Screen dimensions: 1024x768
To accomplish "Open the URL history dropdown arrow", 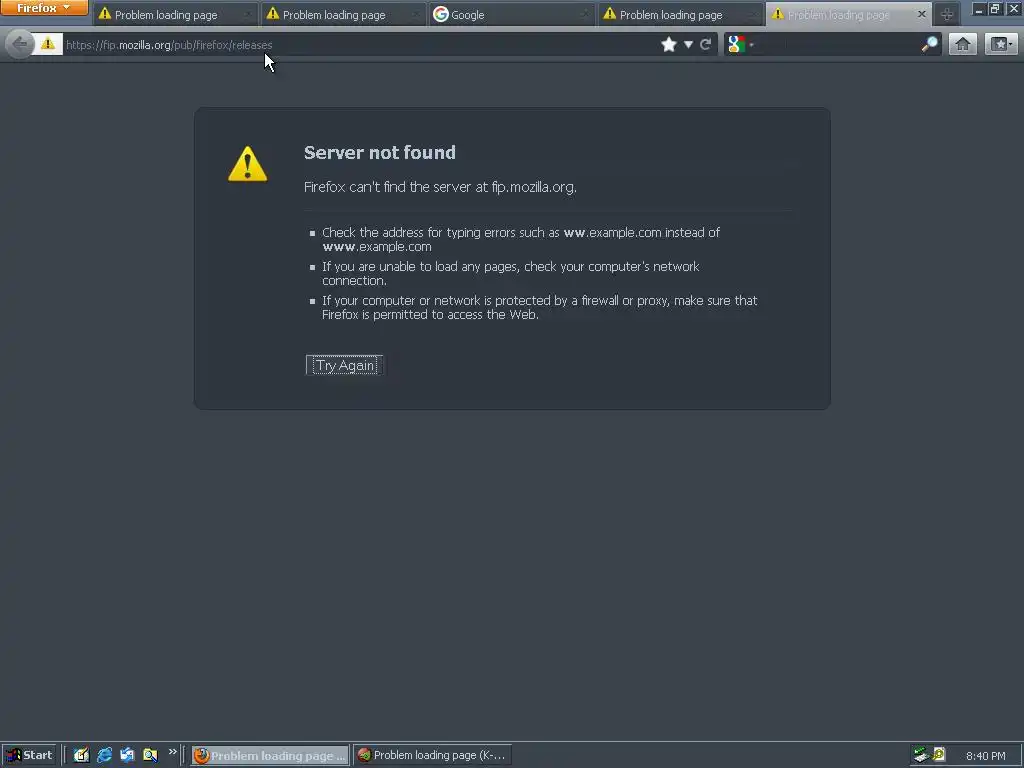I will [x=688, y=44].
